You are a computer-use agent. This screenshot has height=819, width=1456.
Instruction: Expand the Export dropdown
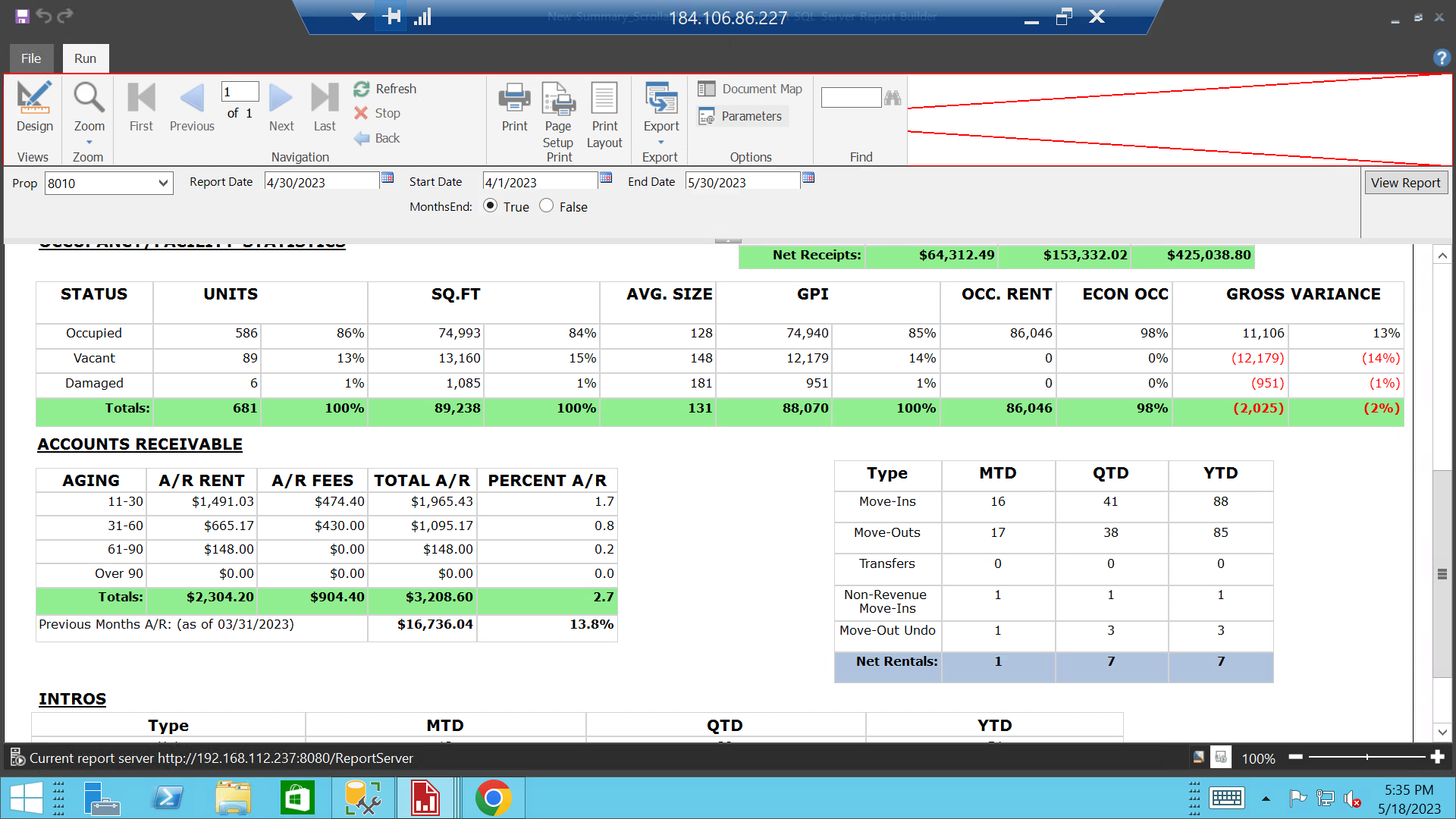(x=661, y=142)
